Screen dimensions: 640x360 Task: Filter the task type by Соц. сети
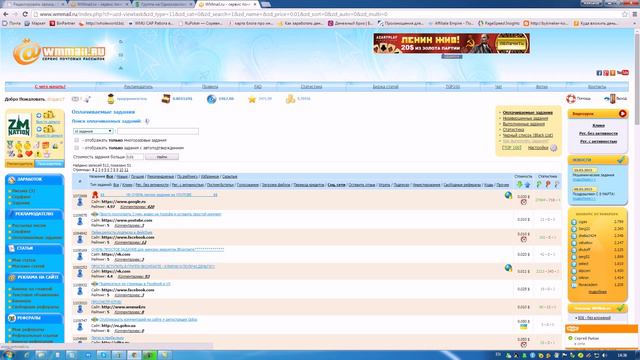click(x=336, y=185)
